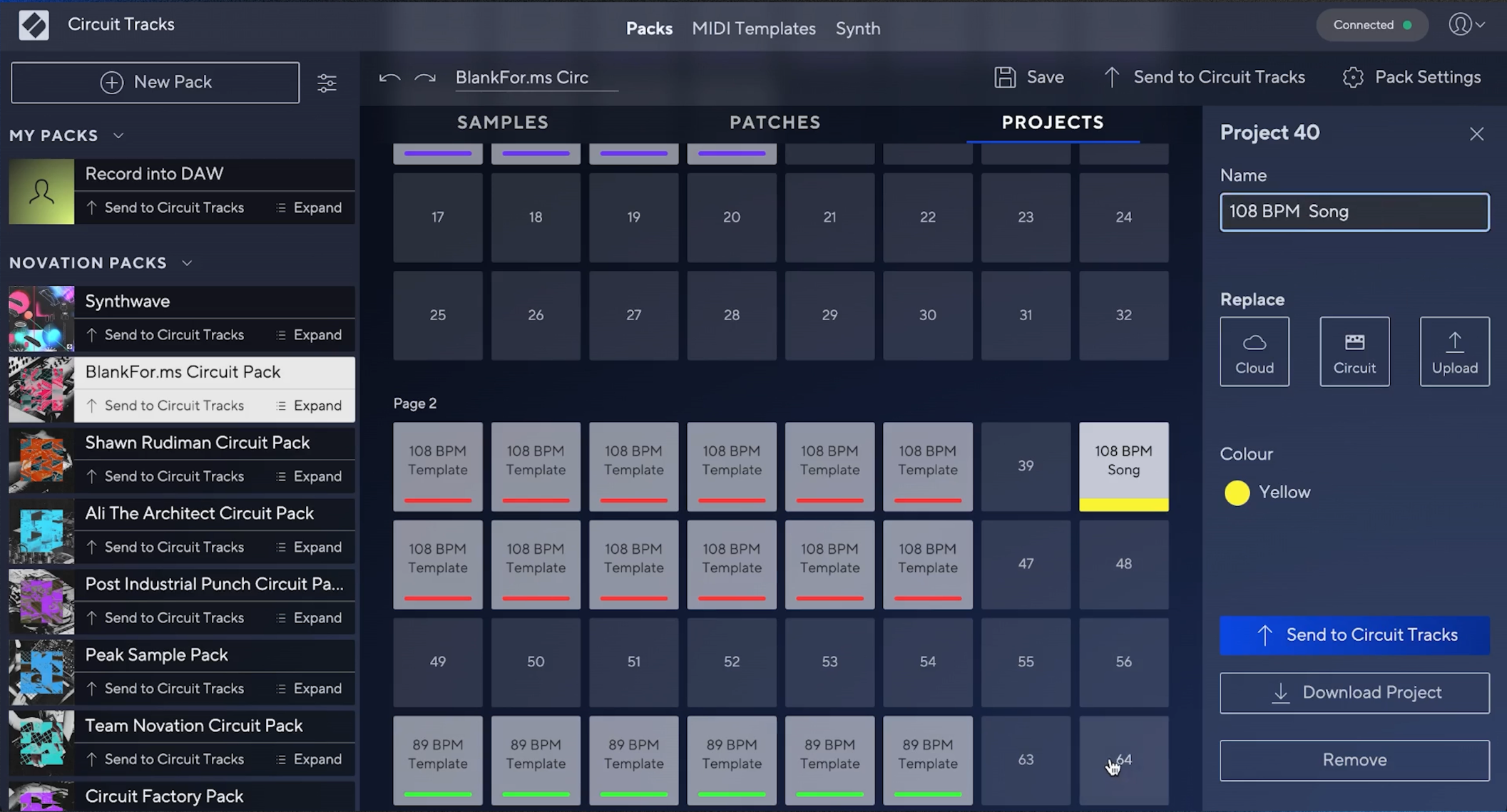The image size is (1507, 812).
Task: Click the Yellow colour swatch
Action: click(1237, 493)
